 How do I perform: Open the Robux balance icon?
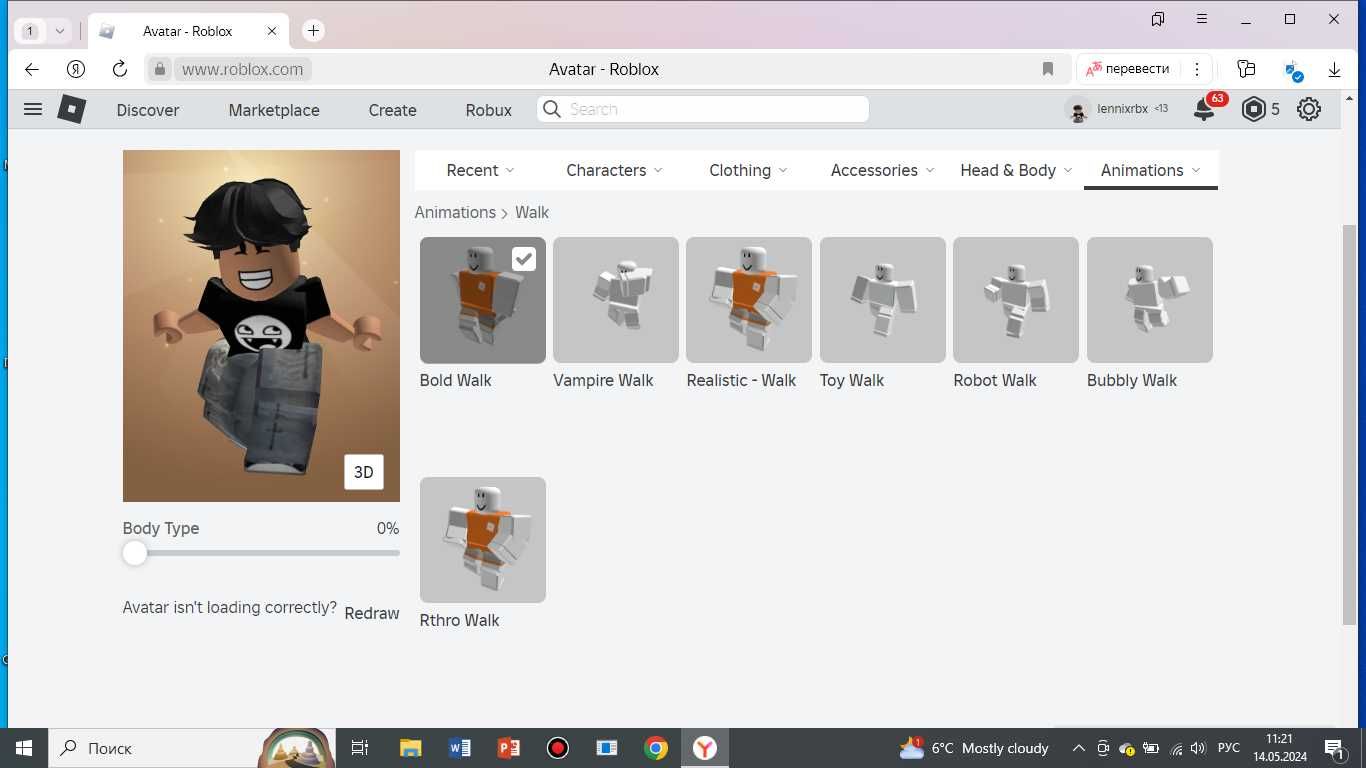(x=1253, y=109)
